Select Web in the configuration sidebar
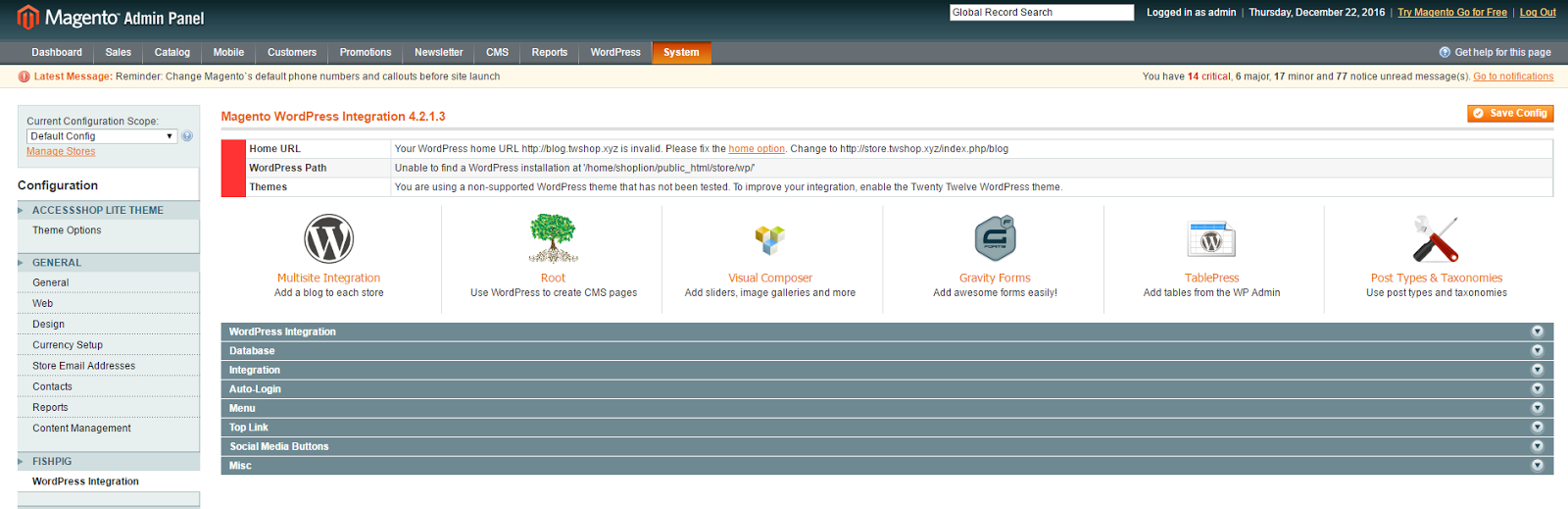 [43, 303]
